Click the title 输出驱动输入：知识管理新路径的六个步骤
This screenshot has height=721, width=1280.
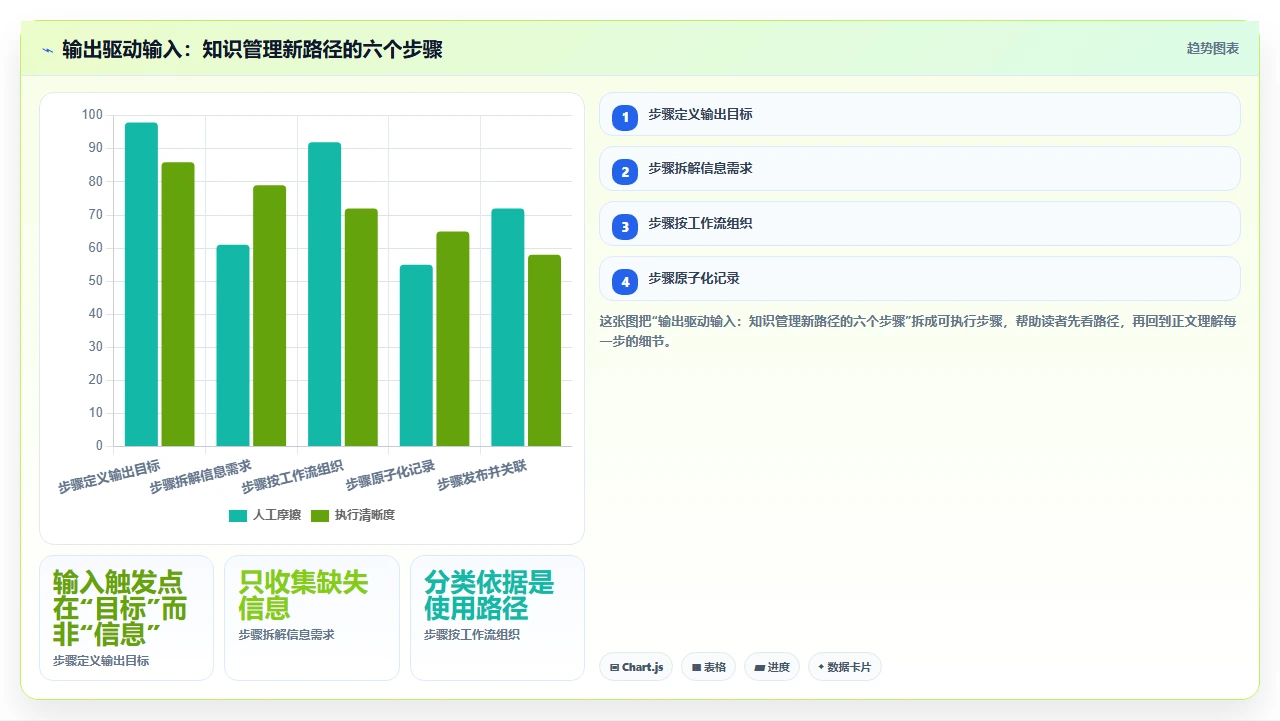tap(252, 49)
